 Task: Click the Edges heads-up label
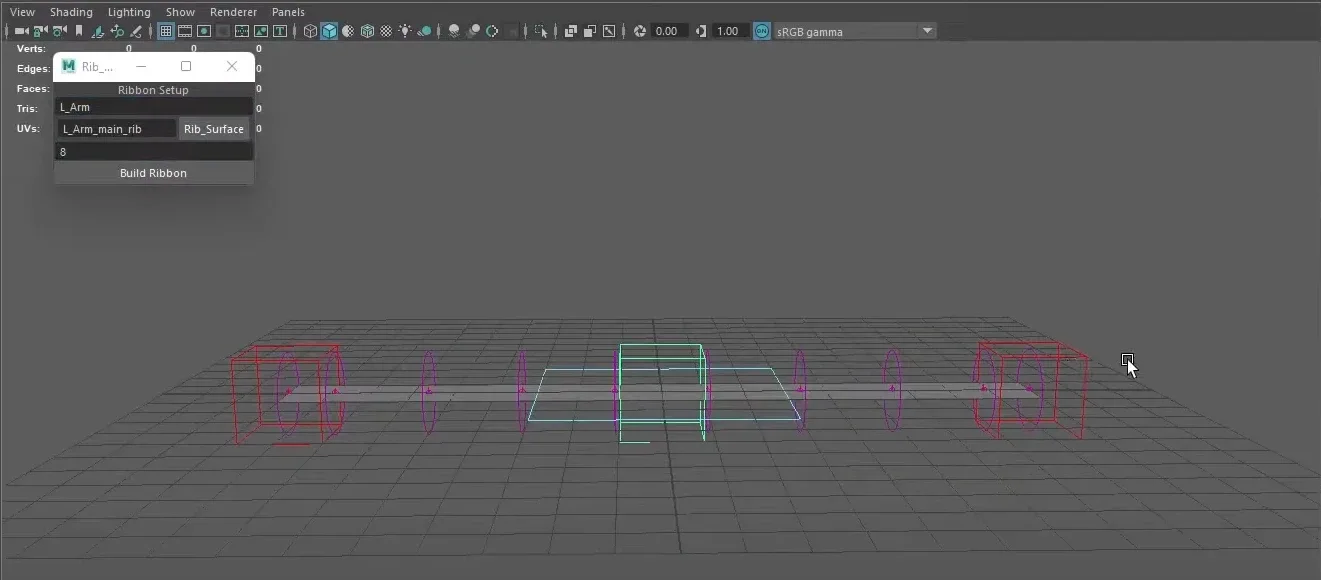33,69
